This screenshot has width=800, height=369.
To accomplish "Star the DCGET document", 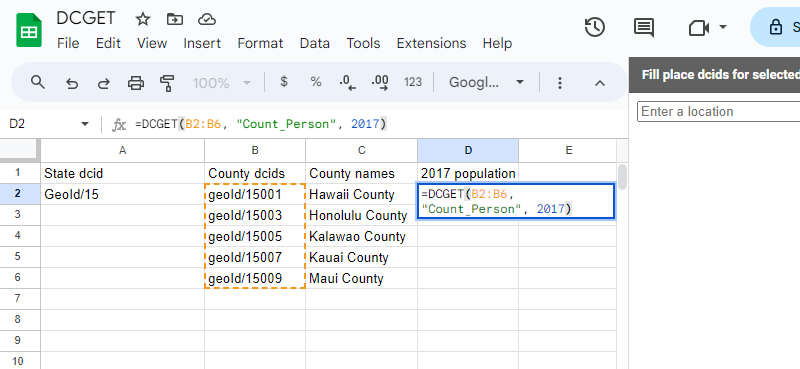I will click(143, 19).
